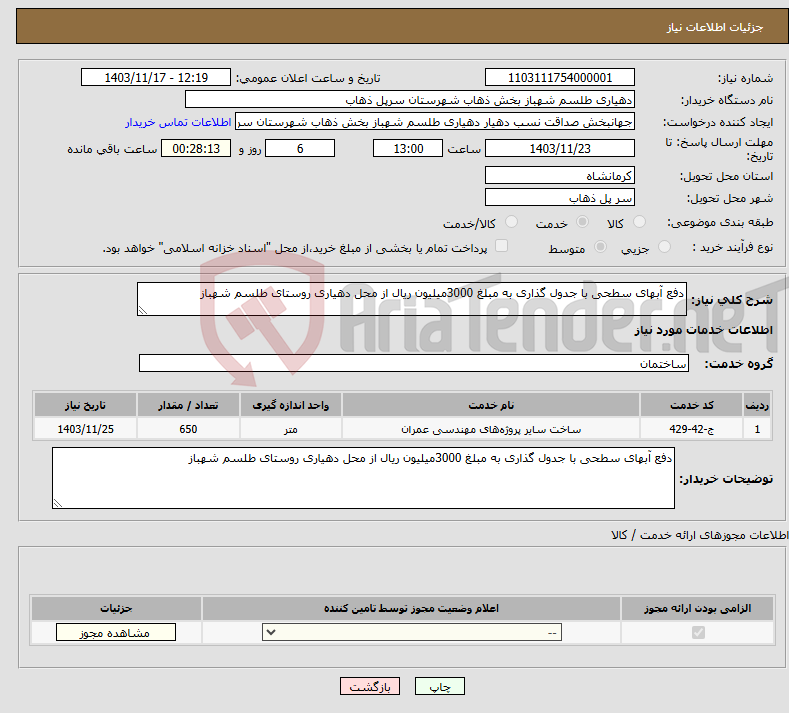Click the quantity cell 650
Viewport: 789px width, 713px height.
coord(188,429)
